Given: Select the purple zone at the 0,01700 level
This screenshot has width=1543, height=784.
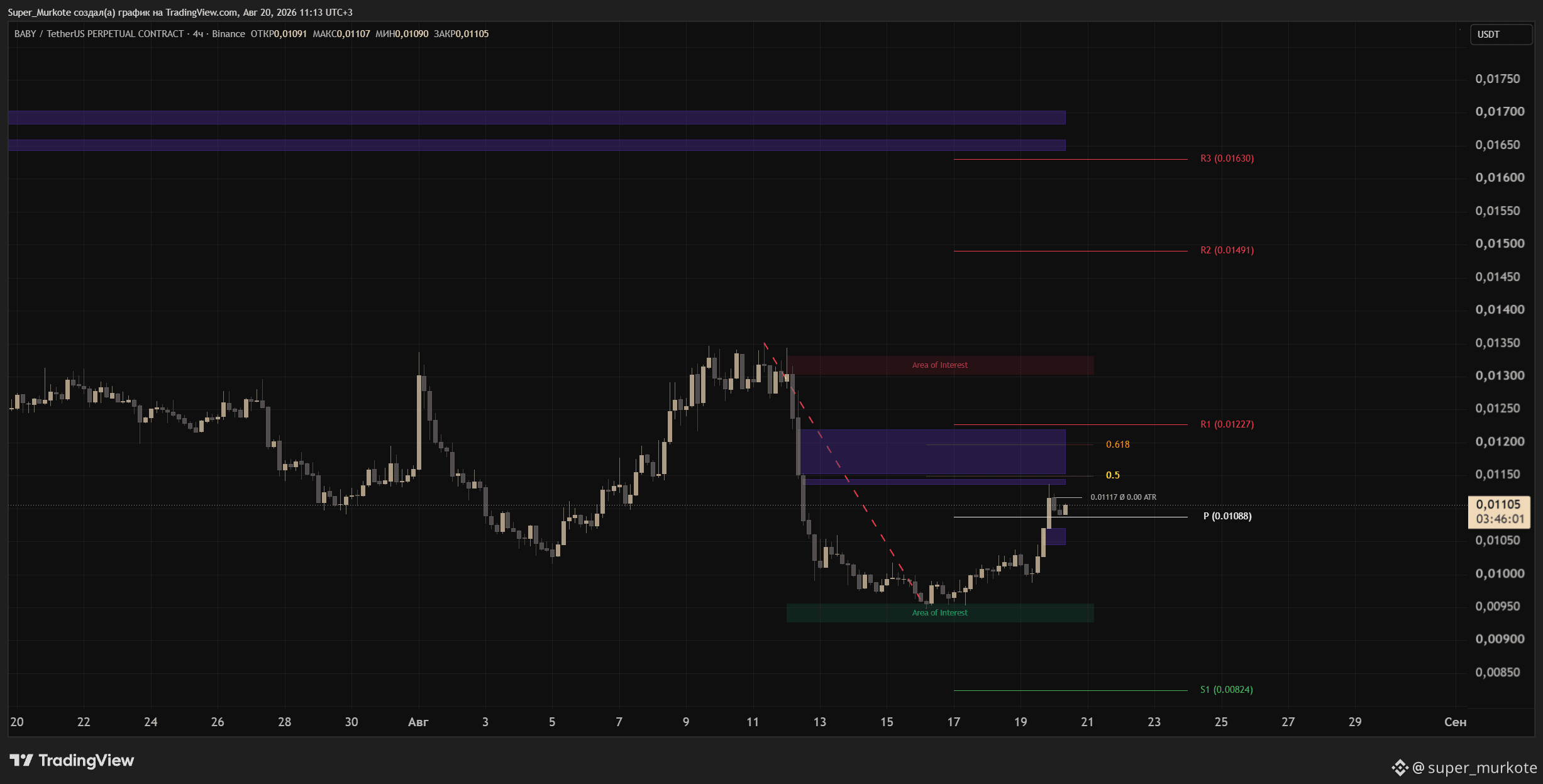Looking at the screenshot, I should click(537, 118).
